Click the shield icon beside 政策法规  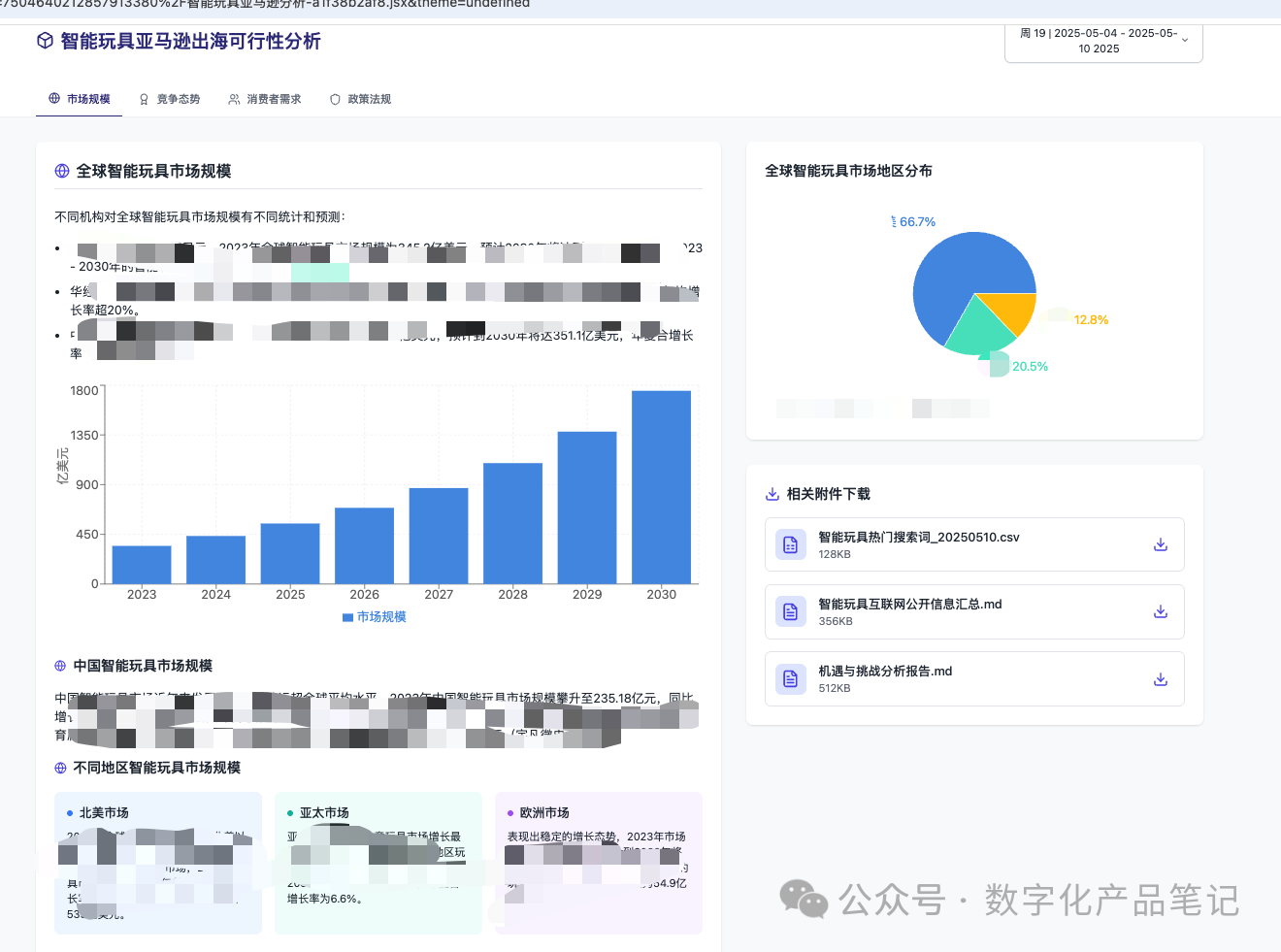coord(335,99)
